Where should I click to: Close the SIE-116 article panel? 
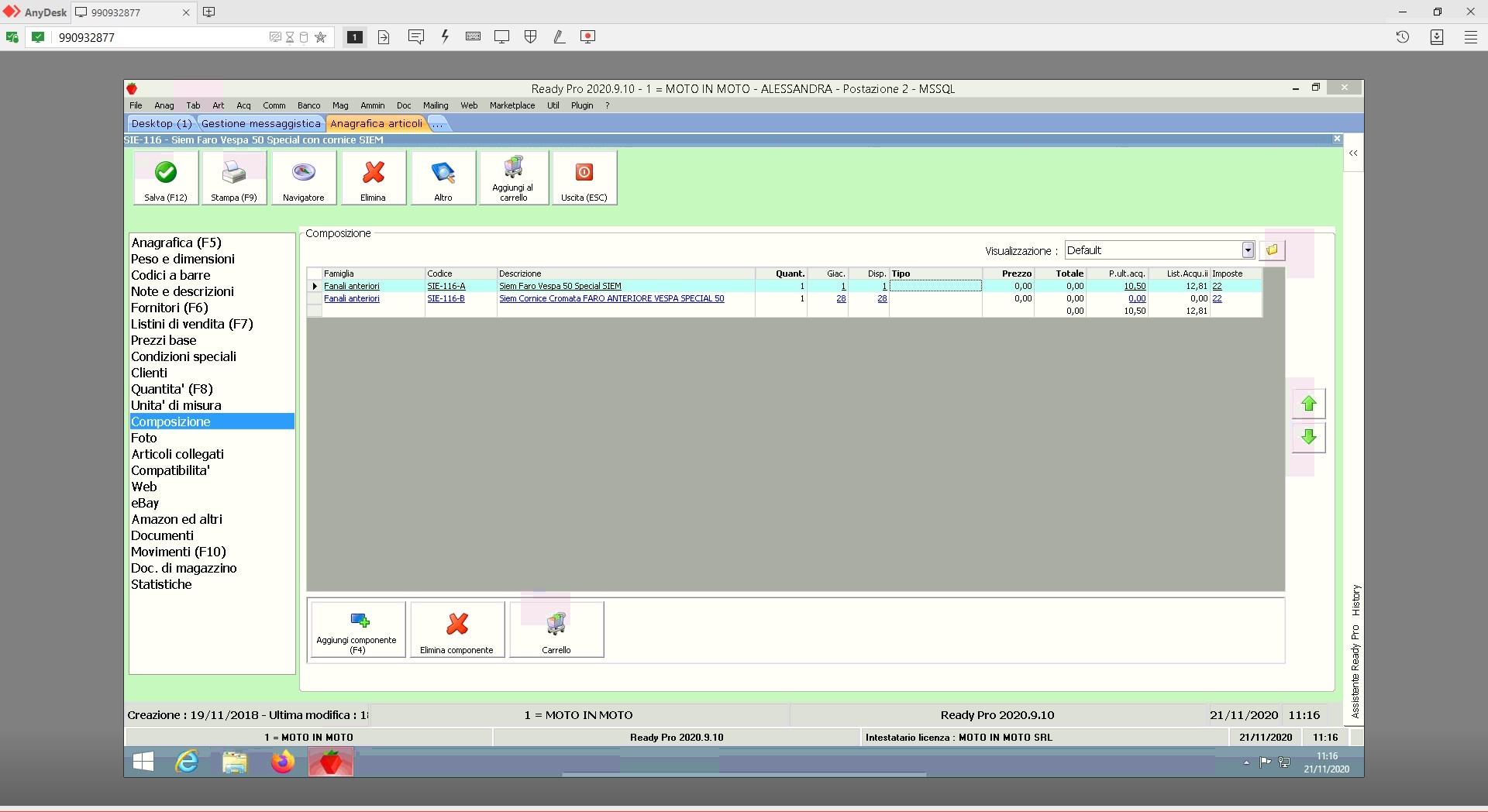(x=1337, y=139)
